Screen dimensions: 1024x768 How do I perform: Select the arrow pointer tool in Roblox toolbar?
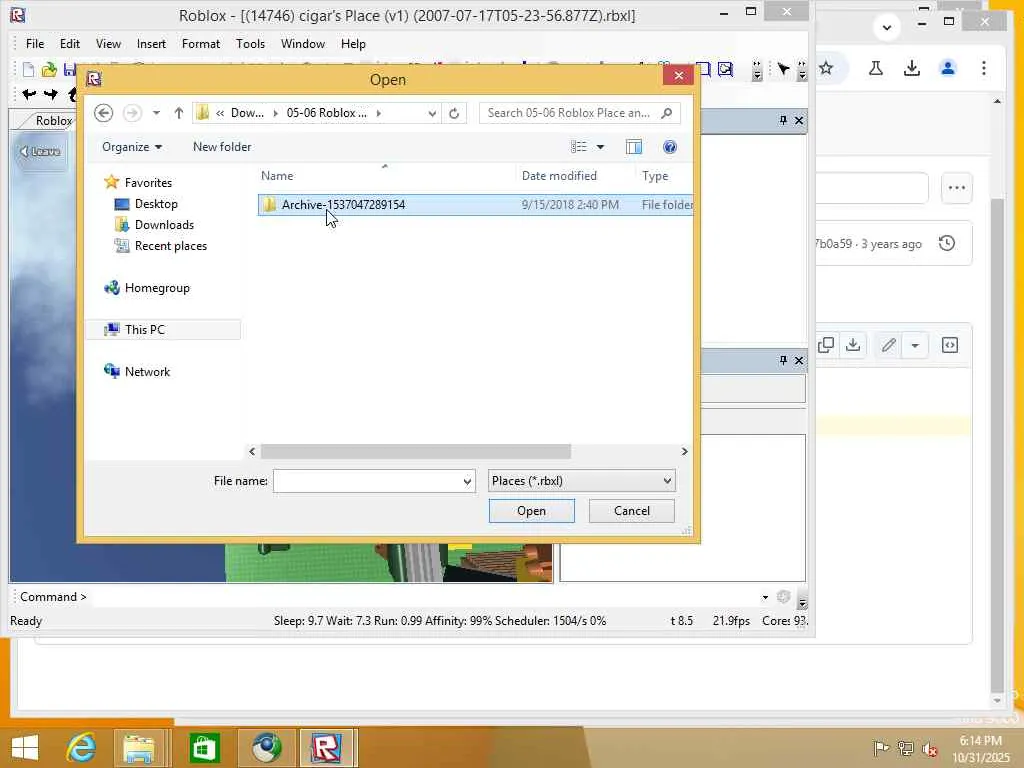pos(783,69)
